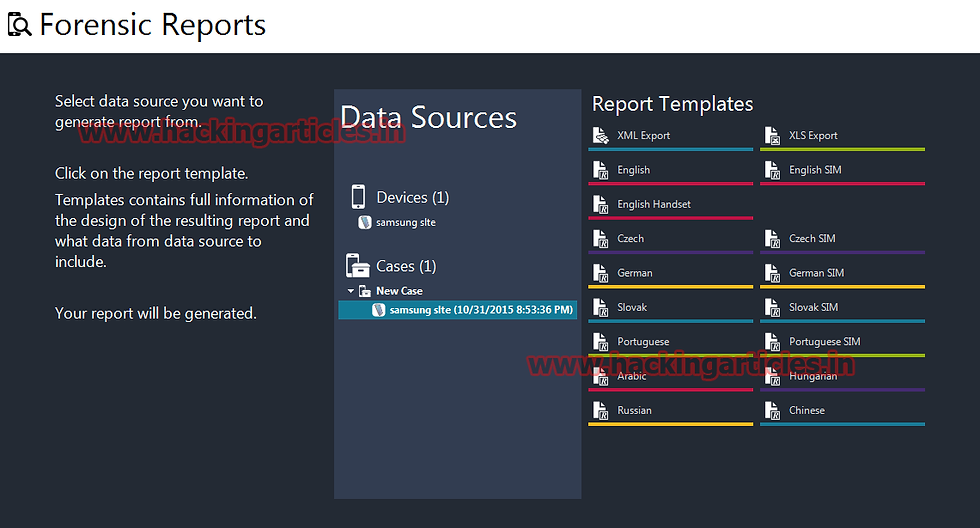The width and height of the screenshot is (980, 528).
Task: Choose the Czech SIM report template
Action: [x=842, y=241]
